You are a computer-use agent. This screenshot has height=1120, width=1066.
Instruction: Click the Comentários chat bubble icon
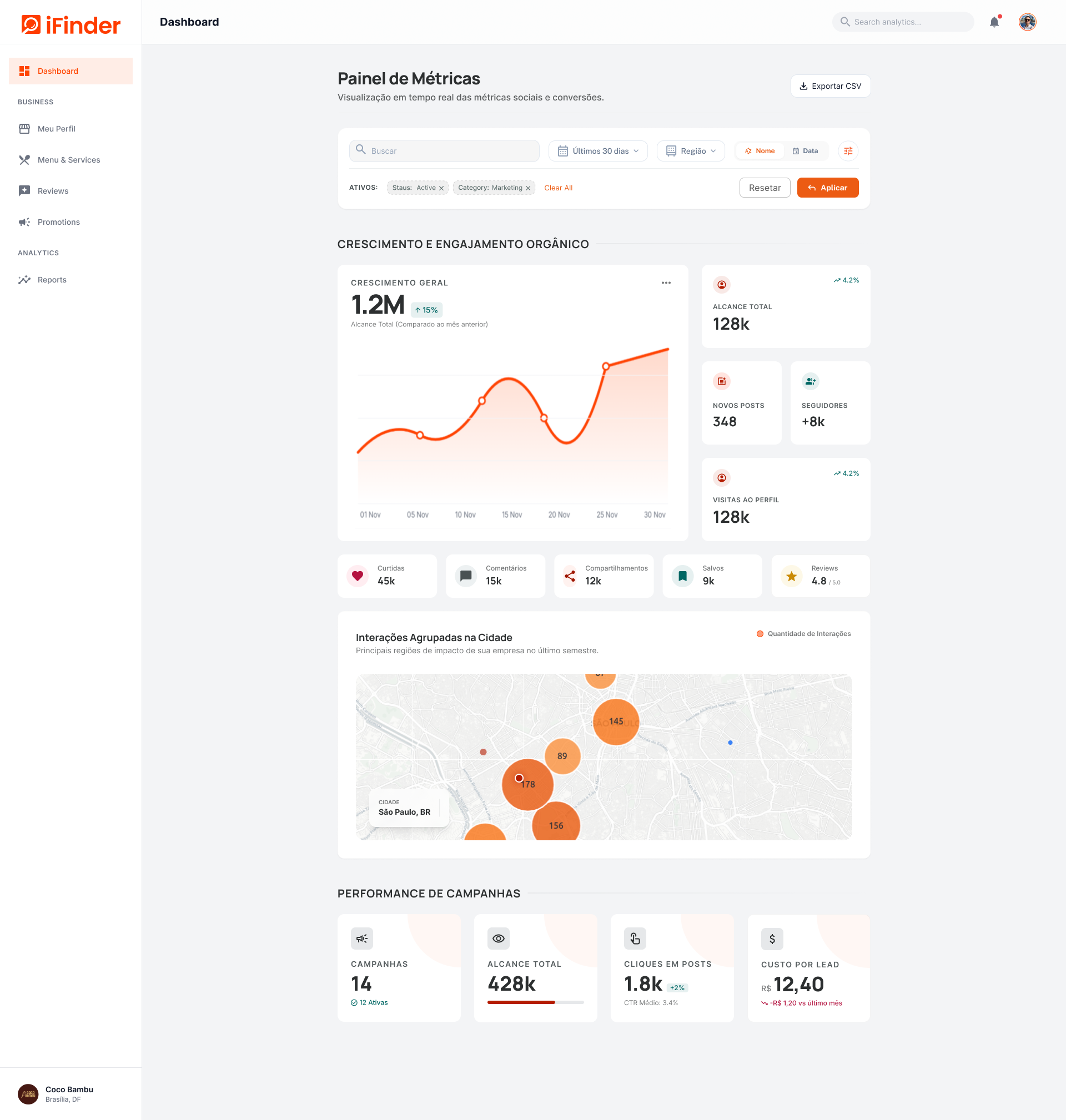(465, 576)
